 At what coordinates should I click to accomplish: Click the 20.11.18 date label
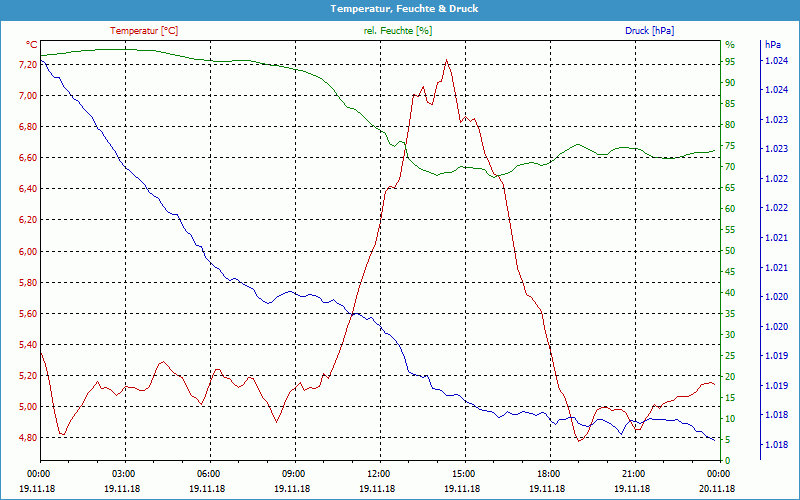point(717,486)
